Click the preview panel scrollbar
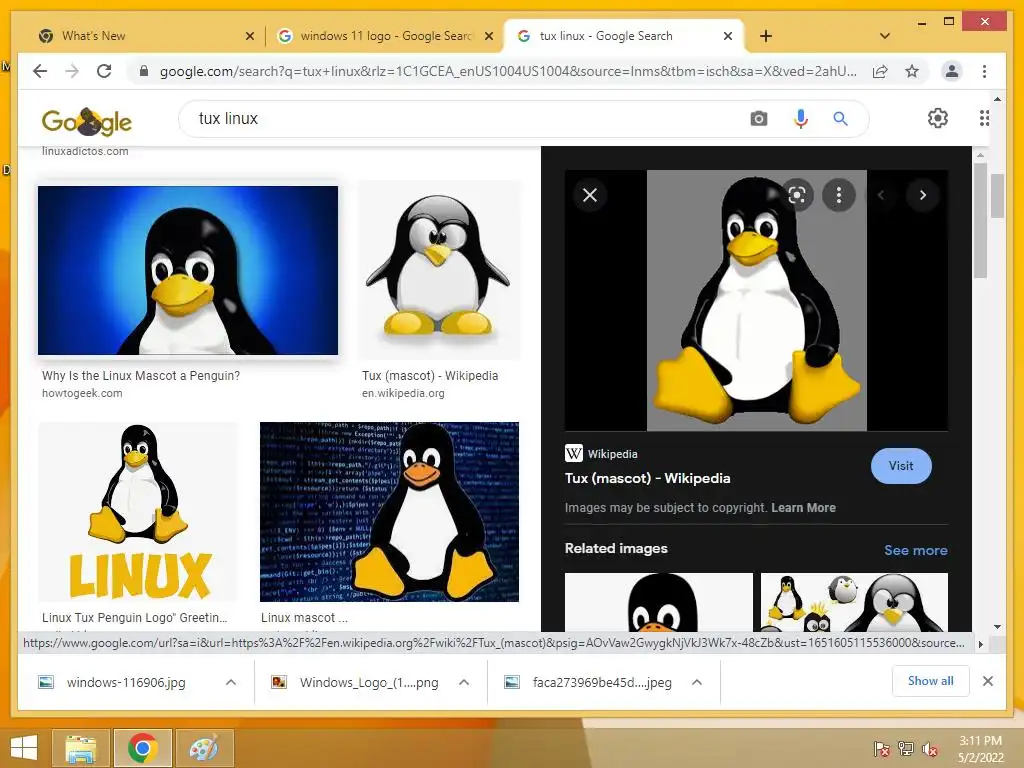The image size is (1024, 768). 980,221
